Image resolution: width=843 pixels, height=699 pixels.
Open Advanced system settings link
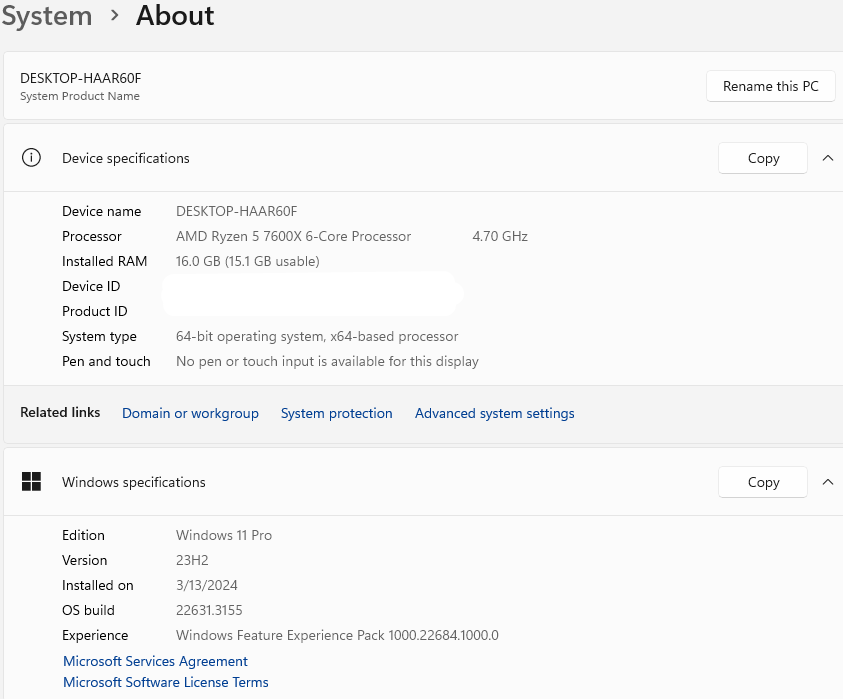pyautogui.click(x=495, y=413)
